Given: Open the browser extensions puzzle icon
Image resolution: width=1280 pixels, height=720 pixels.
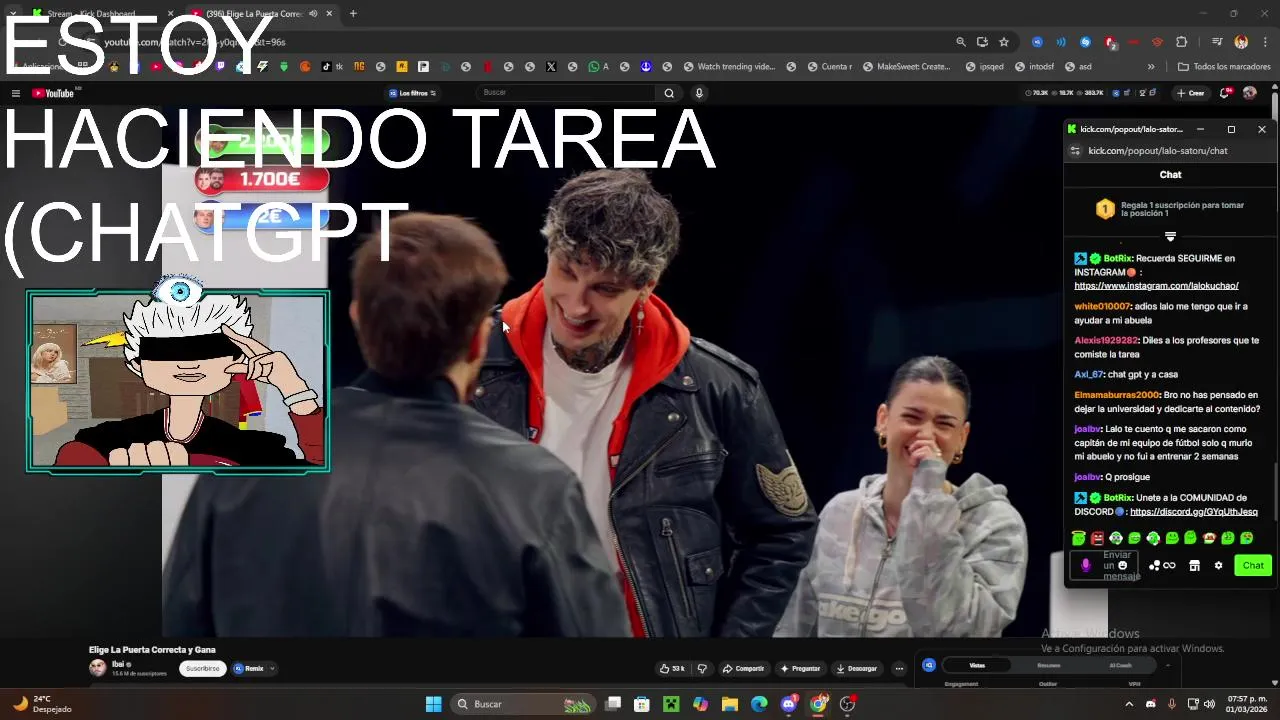Looking at the screenshot, I should point(1181,42).
